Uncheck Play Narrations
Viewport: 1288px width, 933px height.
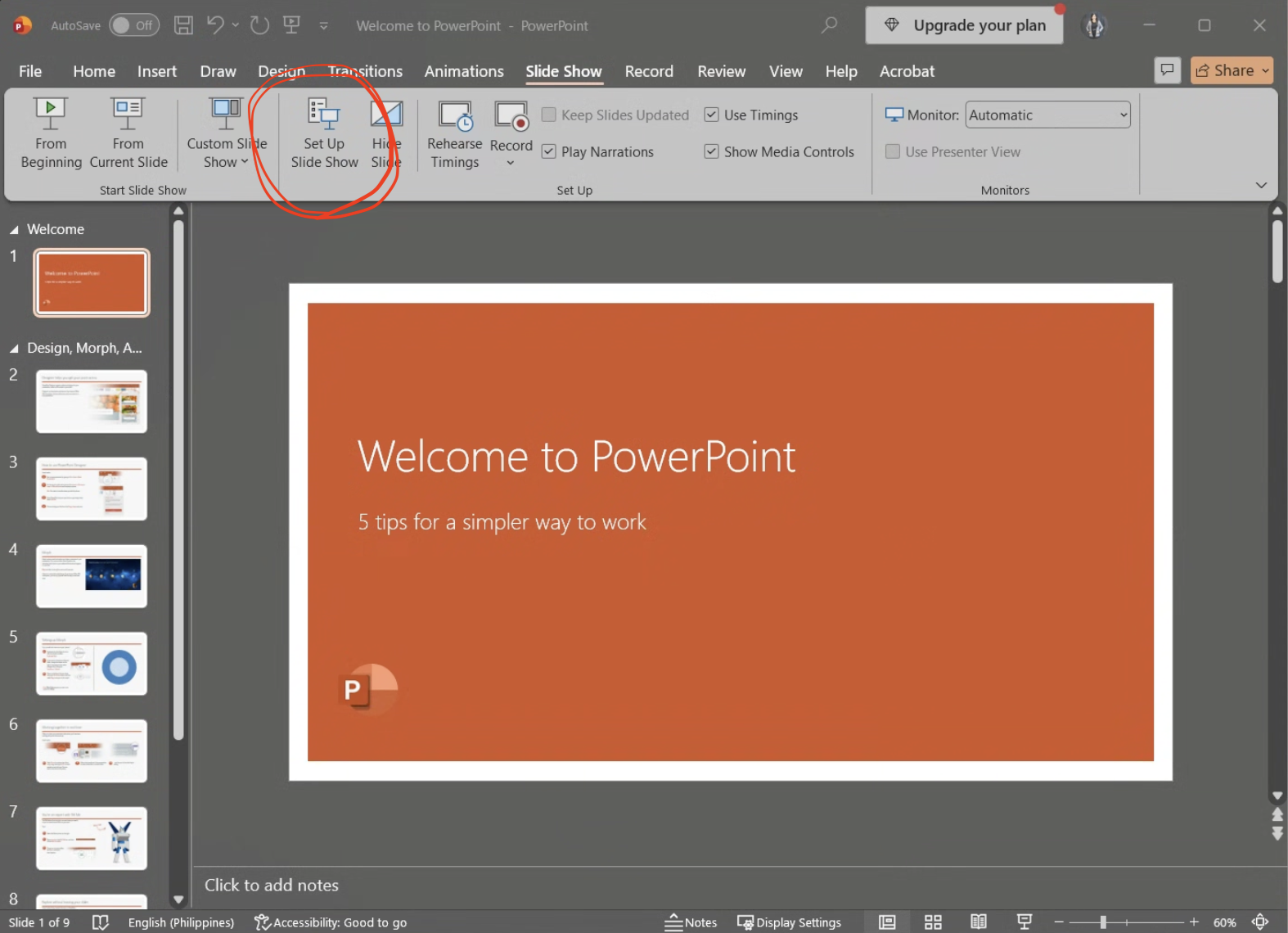click(549, 151)
